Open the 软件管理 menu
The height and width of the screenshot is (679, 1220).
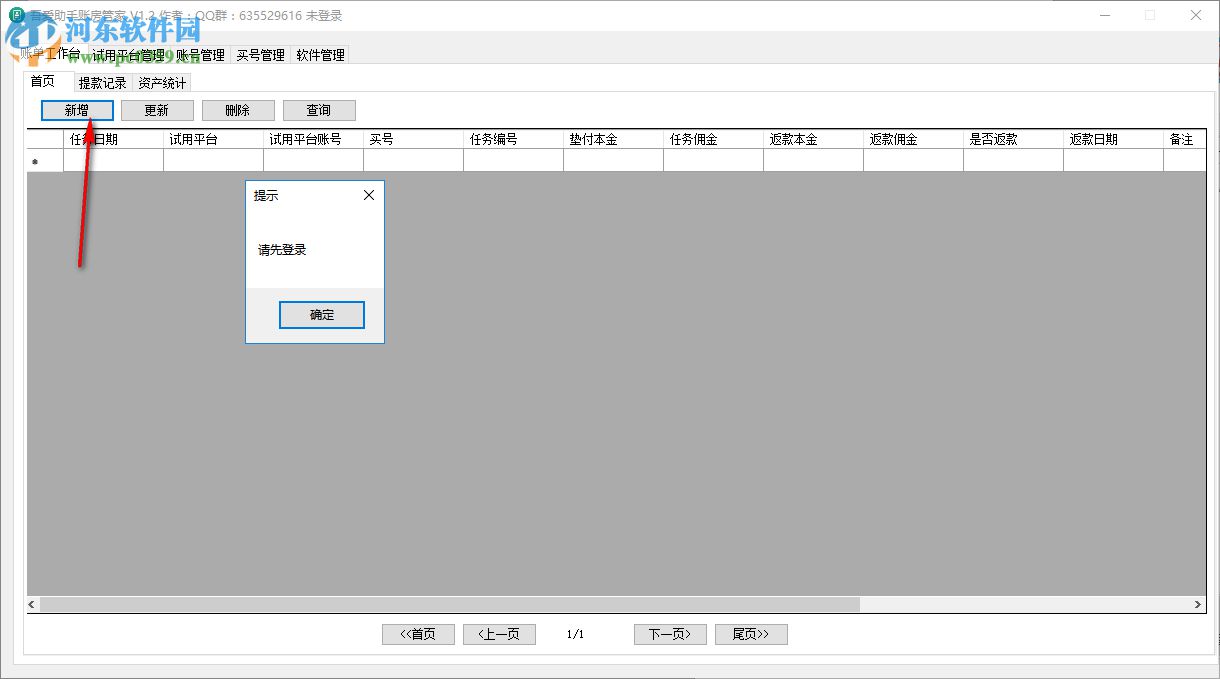(x=320, y=55)
